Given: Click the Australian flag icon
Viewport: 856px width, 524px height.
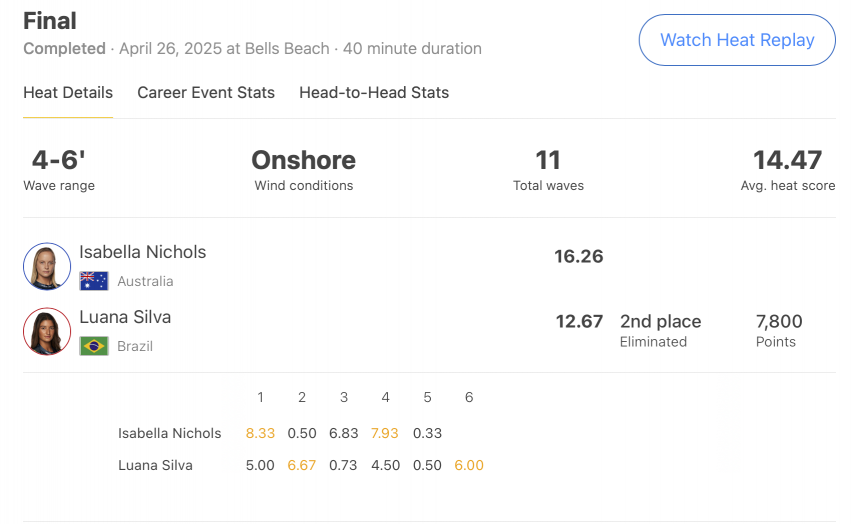Looking at the screenshot, I should (94, 281).
